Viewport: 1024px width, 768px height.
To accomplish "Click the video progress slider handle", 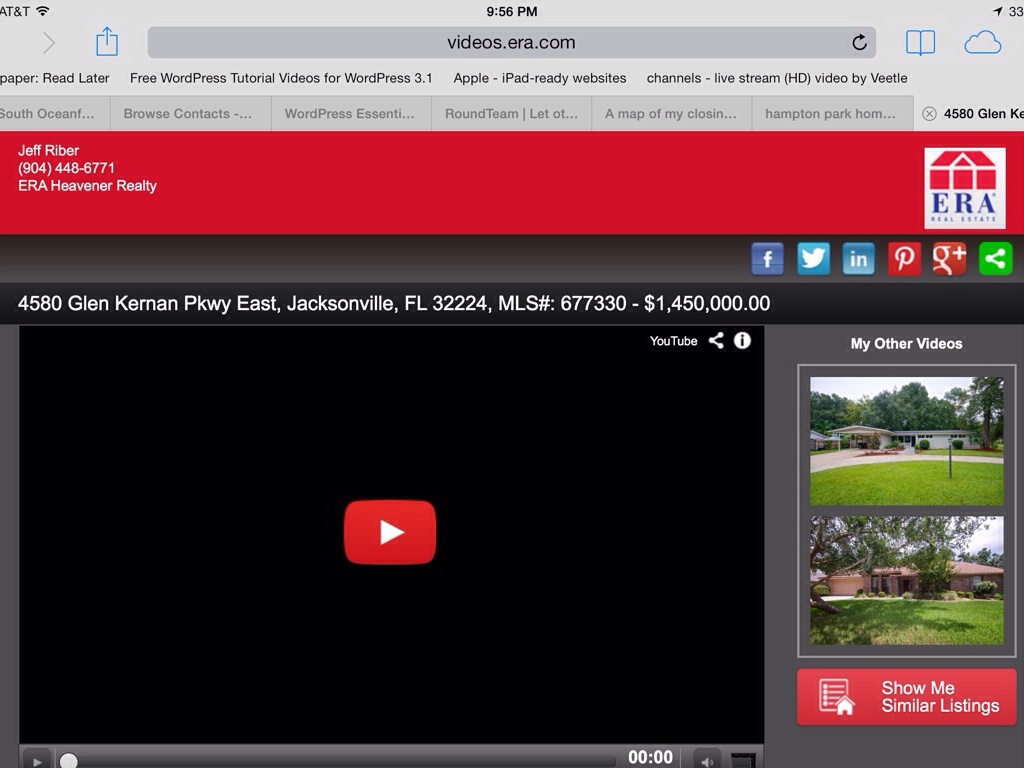I will [x=68, y=760].
